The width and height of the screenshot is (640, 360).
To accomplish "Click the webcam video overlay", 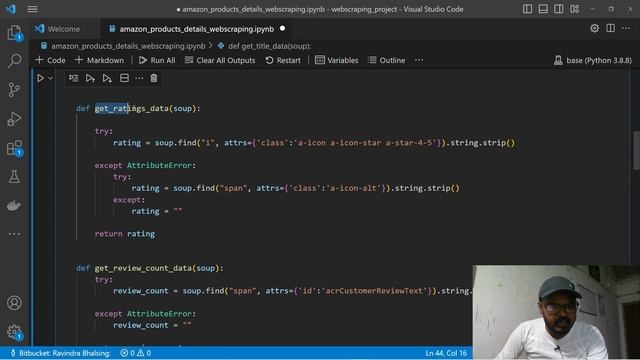I will tap(556, 312).
